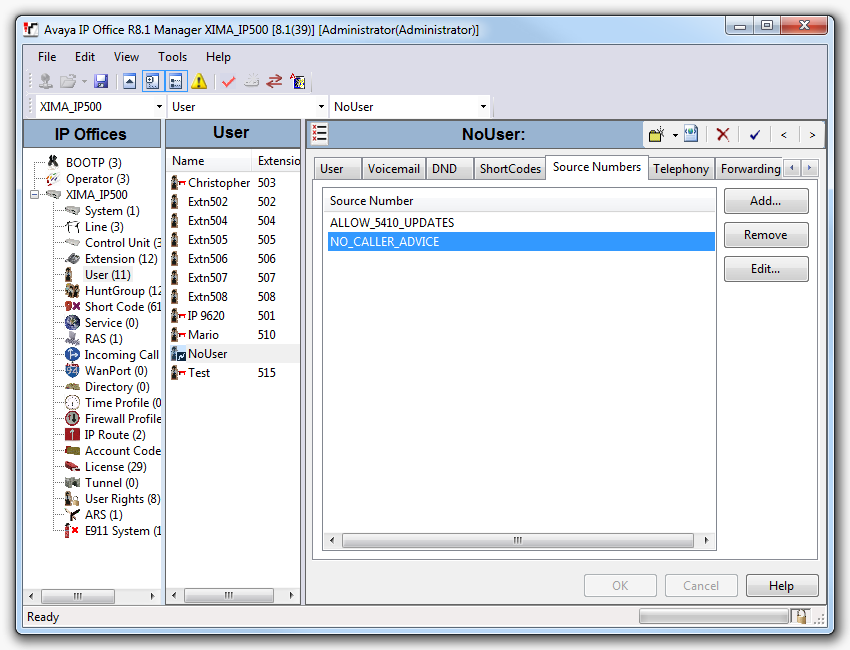Create new record icon in NoUser header
Screen dimensions: 850x650
(x=657, y=134)
